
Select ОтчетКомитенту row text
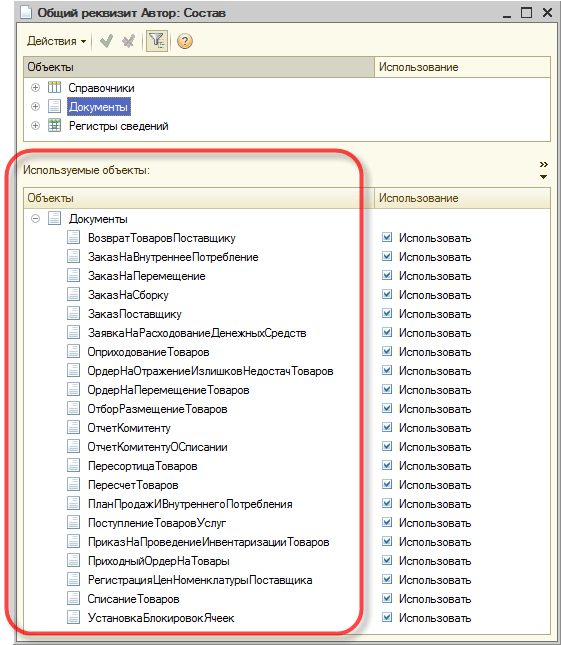[x=129, y=428]
